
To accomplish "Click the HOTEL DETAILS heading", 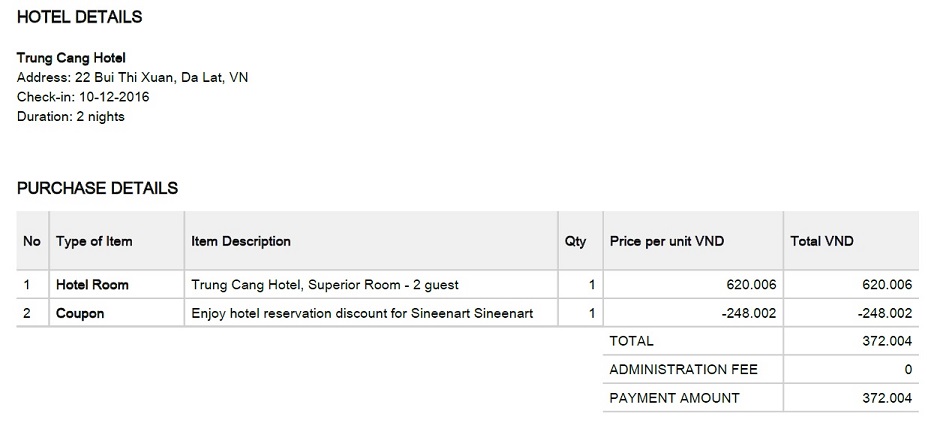I will (79, 17).
